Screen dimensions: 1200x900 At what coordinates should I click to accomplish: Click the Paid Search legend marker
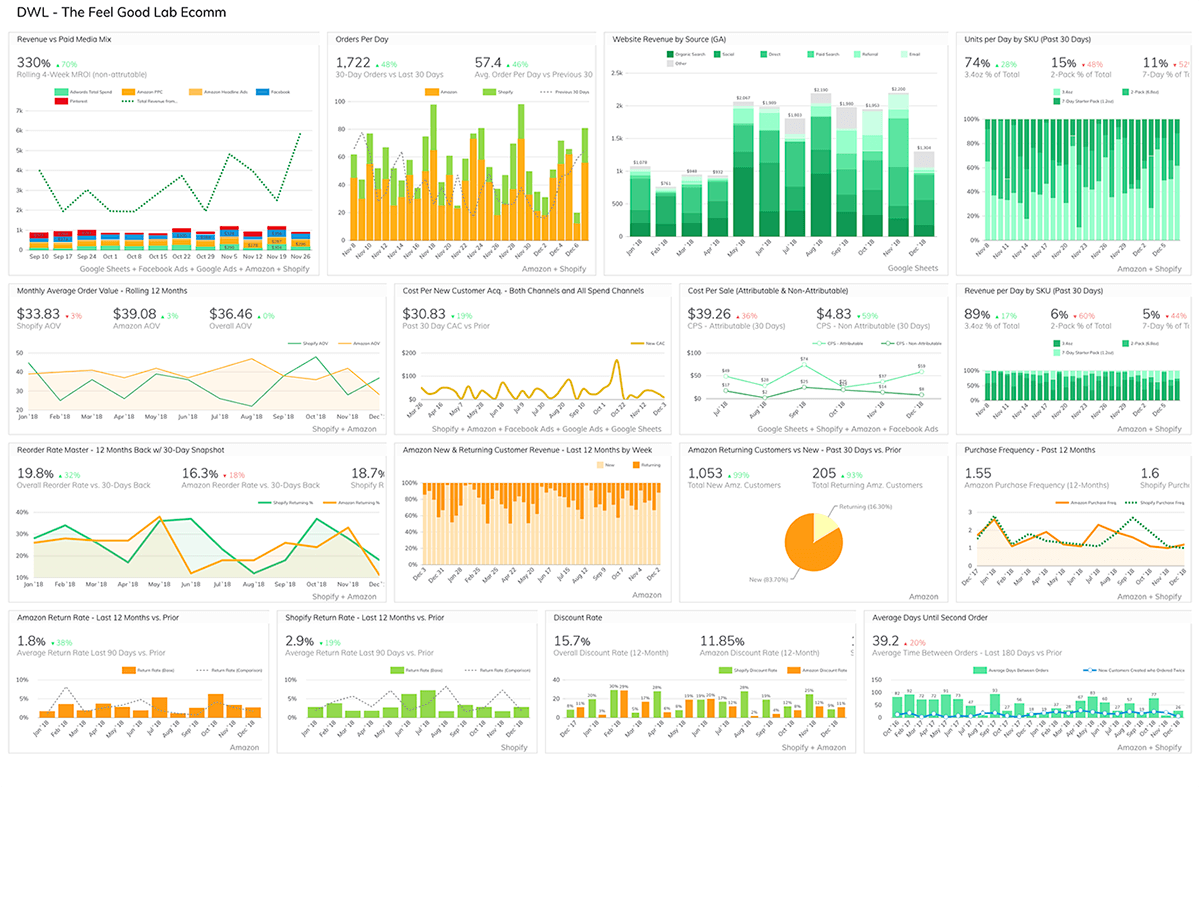[812, 53]
